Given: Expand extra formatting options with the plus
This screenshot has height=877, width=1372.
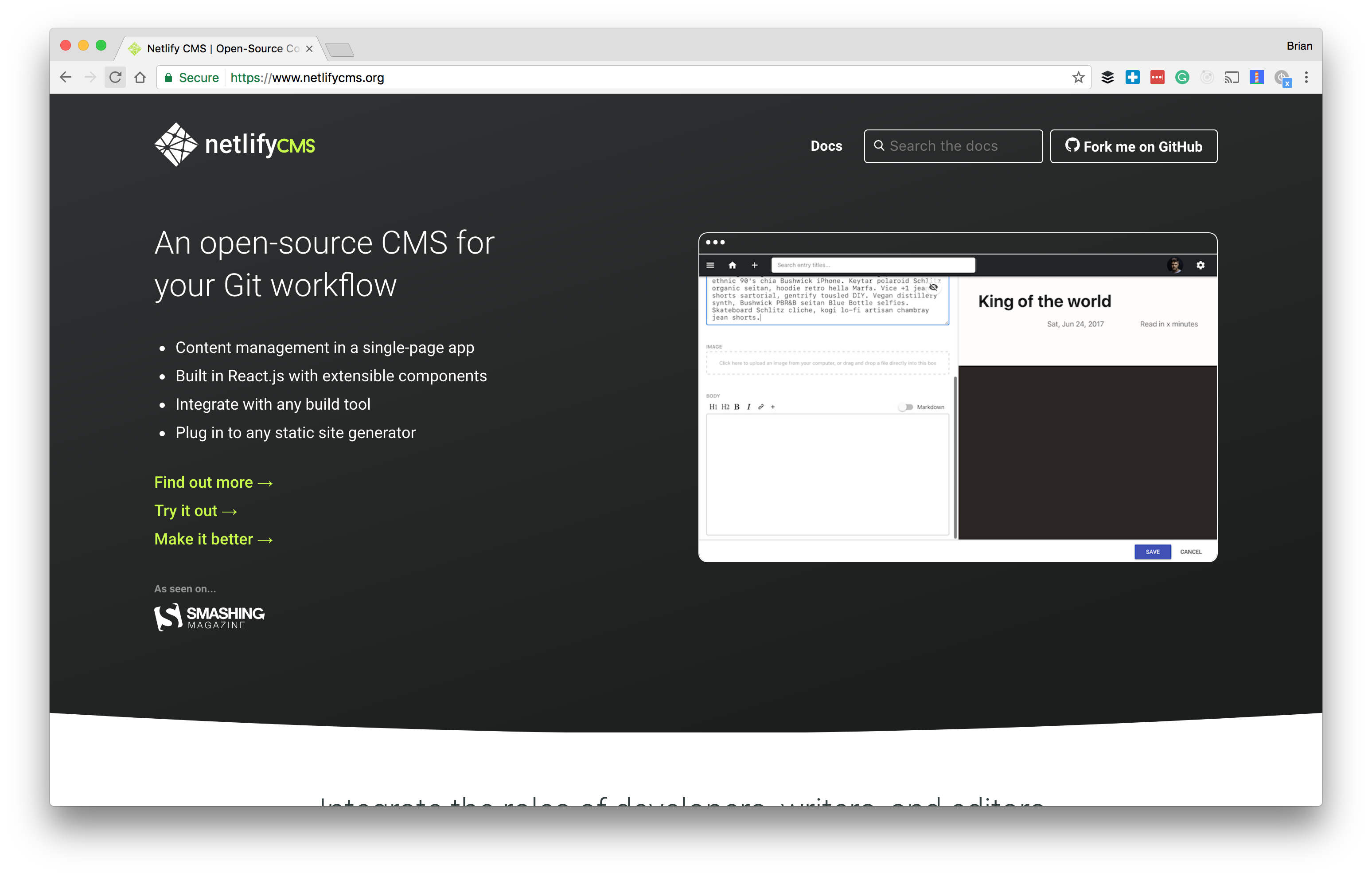Looking at the screenshot, I should pyautogui.click(x=772, y=407).
